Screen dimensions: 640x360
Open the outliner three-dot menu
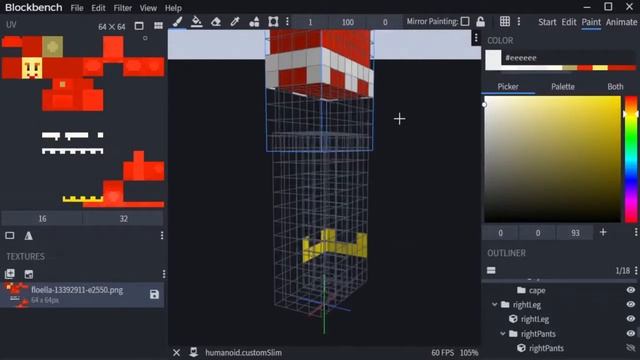pyautogui.click(x=636, y=270)
